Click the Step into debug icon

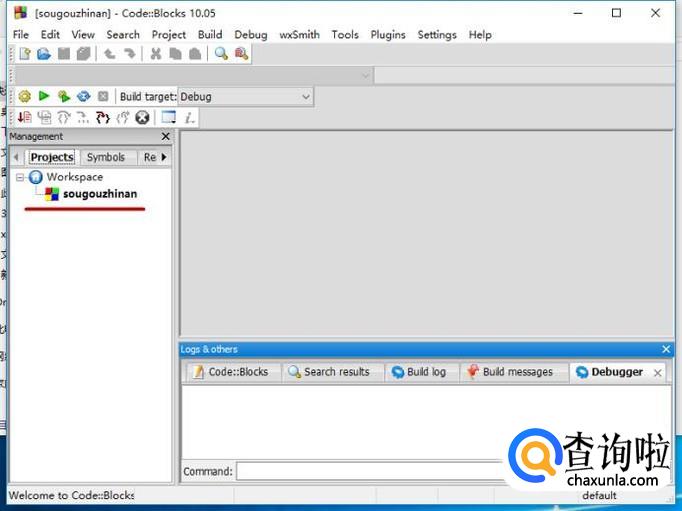103,117
